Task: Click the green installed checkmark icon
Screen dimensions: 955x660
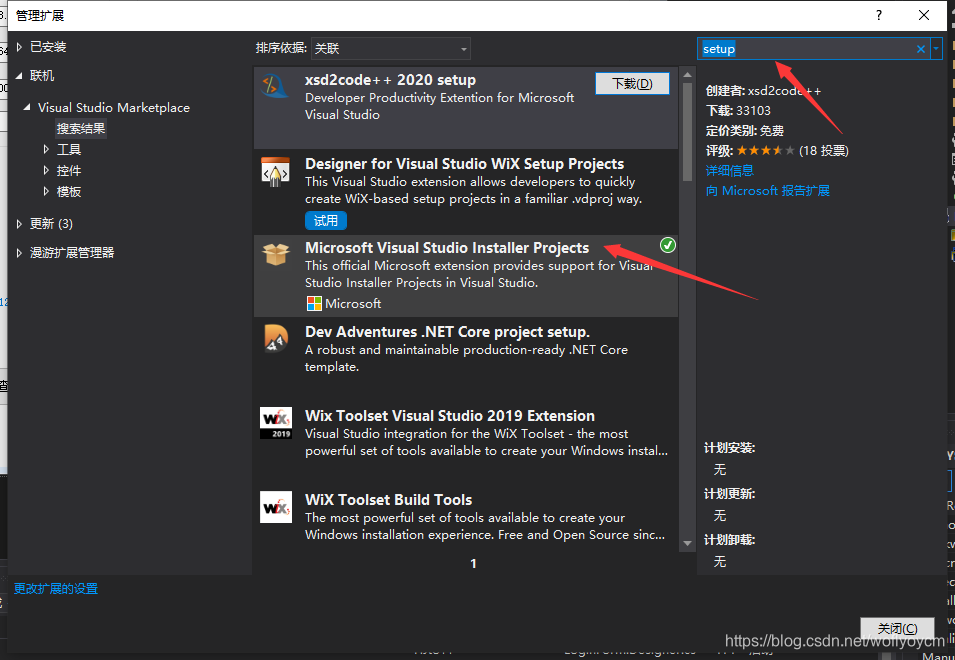Action: pos(668,245)
